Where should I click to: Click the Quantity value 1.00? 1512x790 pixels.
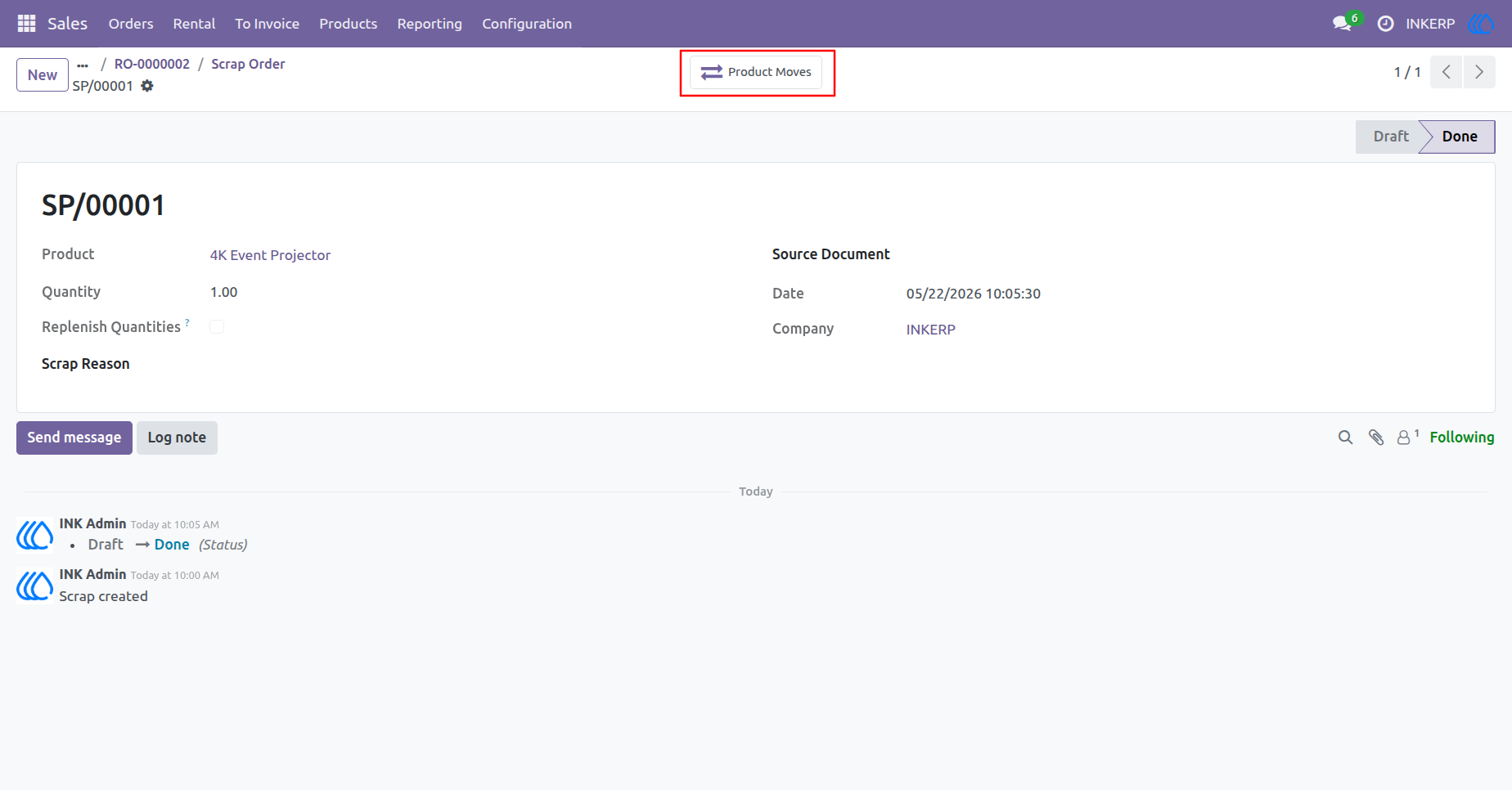(223, 292)
